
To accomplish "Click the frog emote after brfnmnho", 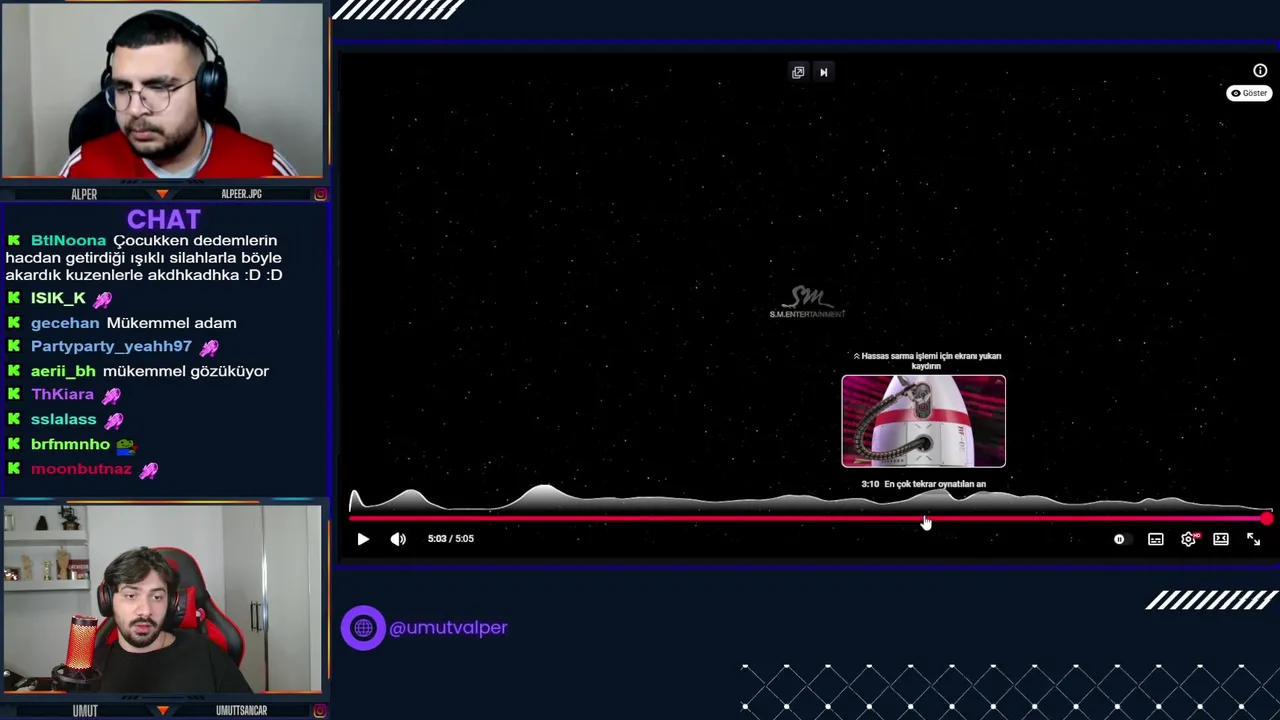I will pos(126,445).
